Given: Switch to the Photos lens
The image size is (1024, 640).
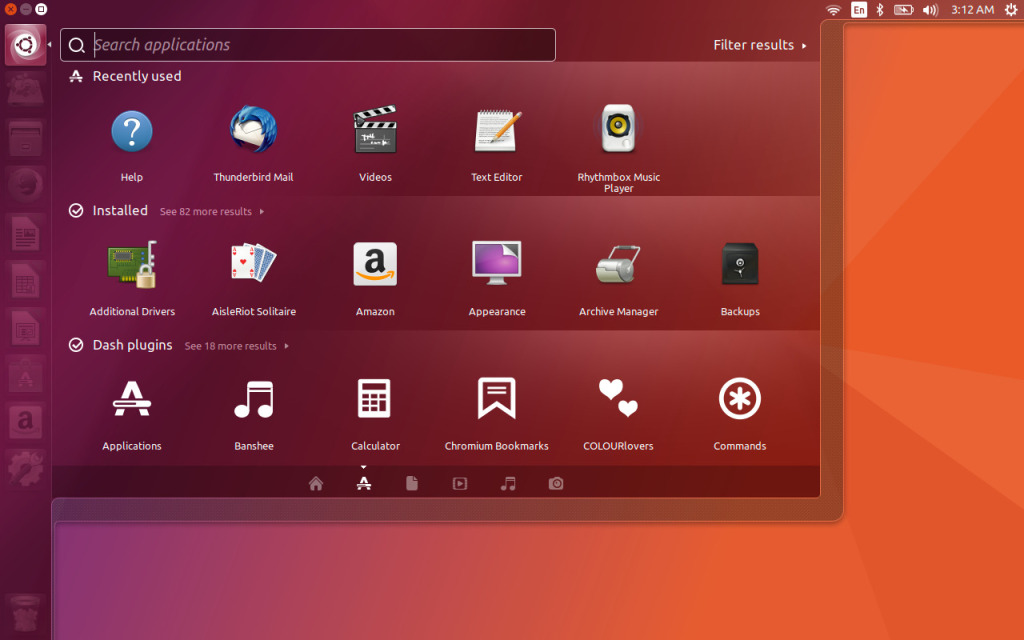Looking at the screenshot, I should click(556, 483).
